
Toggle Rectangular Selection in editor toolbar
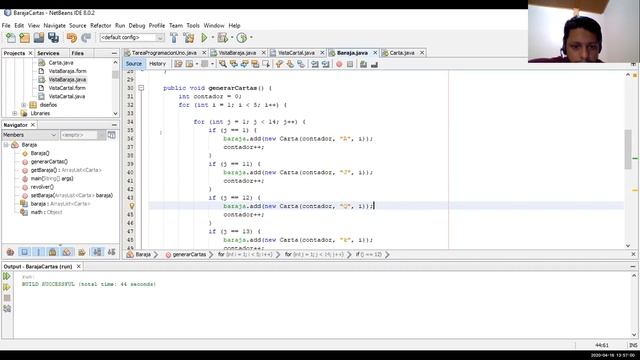click(266, 64)
